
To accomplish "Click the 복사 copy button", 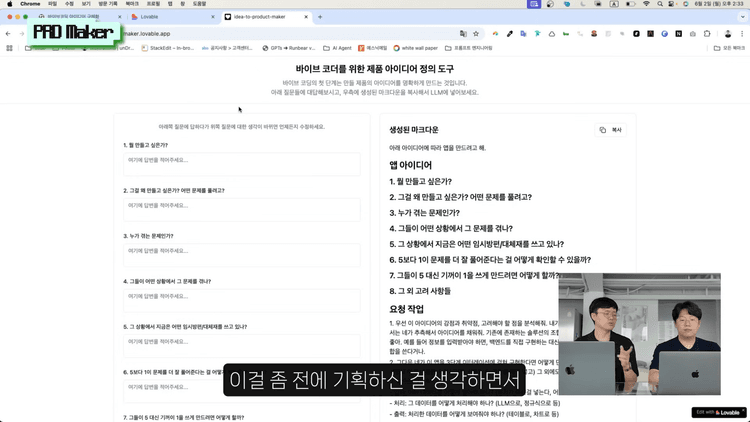I will click(610, 130).
